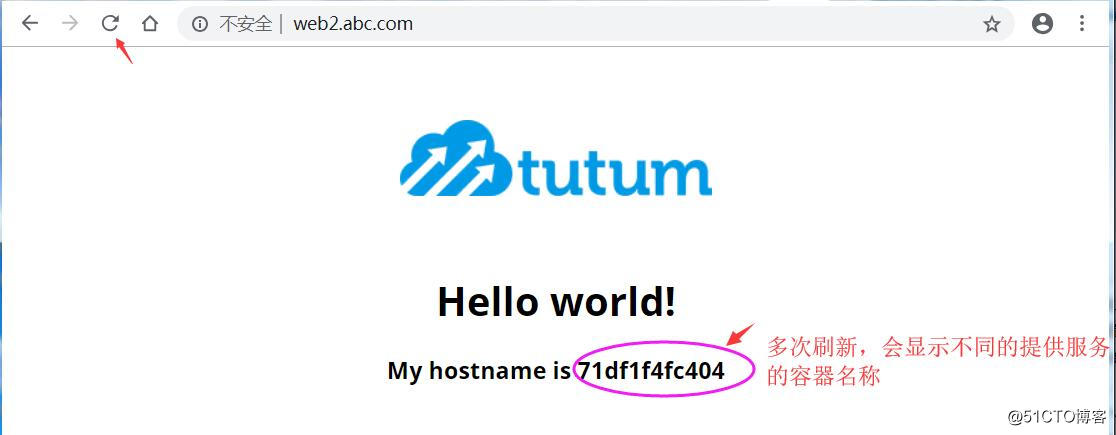Click the tutum cloud logo
This screenshot has width=1116, height=435.
[556, 158]
